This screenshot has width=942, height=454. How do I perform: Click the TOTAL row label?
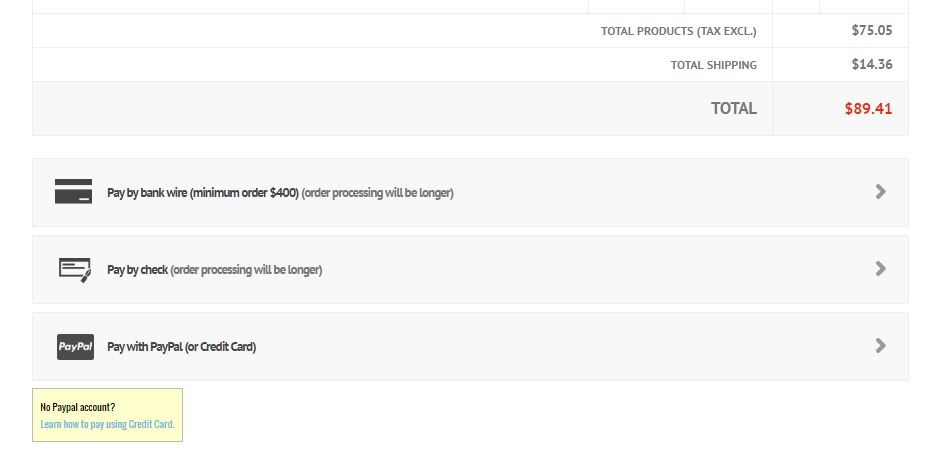734,109
